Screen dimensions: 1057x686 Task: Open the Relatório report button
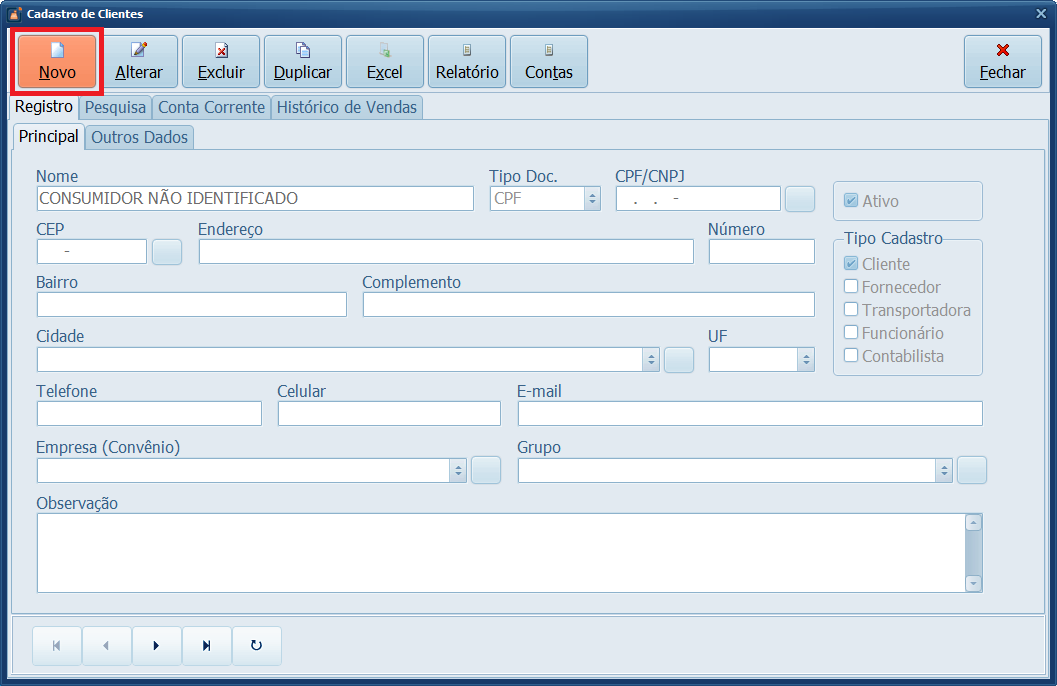tap(467, 62)
